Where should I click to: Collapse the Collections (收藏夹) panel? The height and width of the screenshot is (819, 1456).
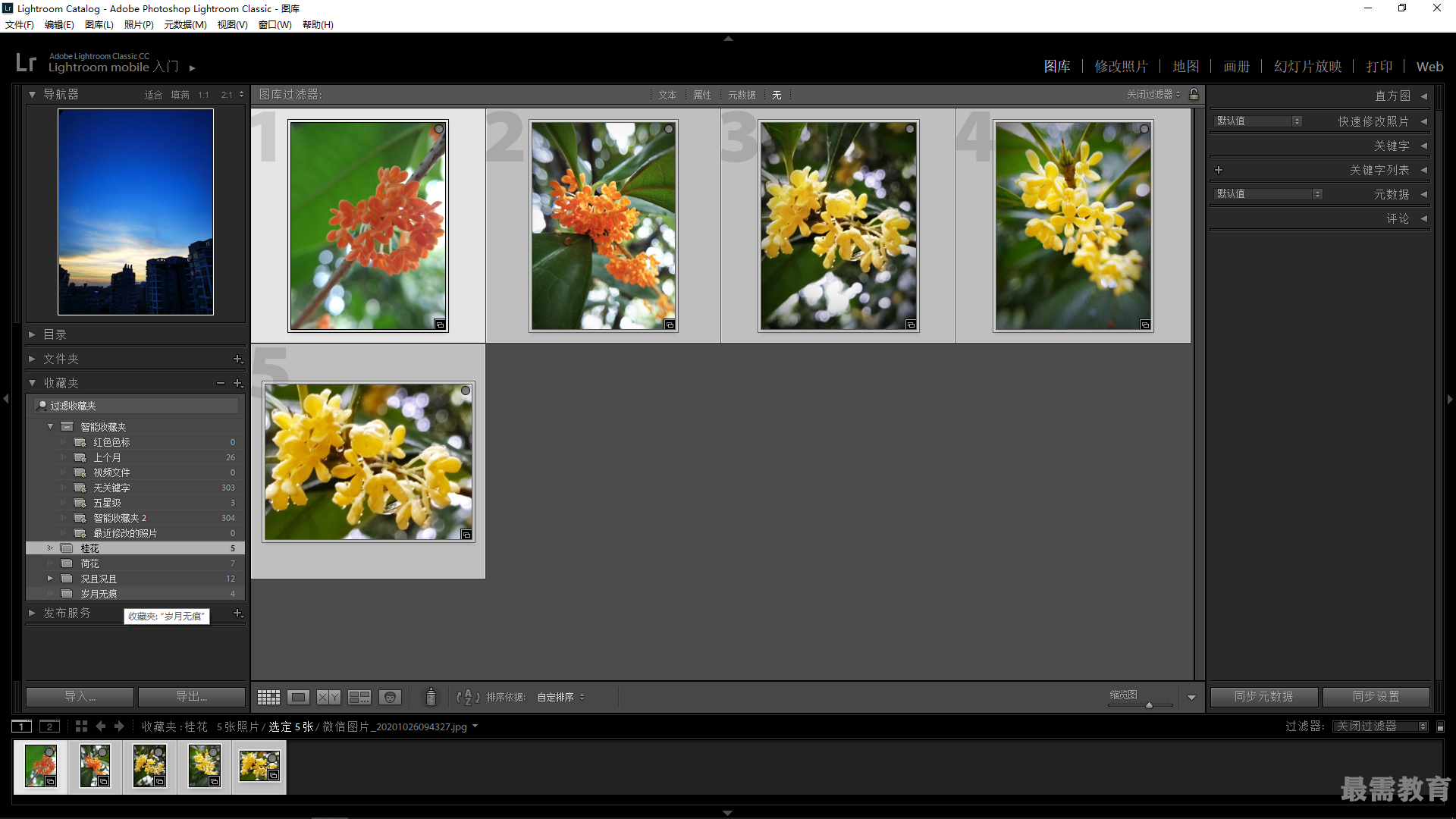tap(32, 383)
